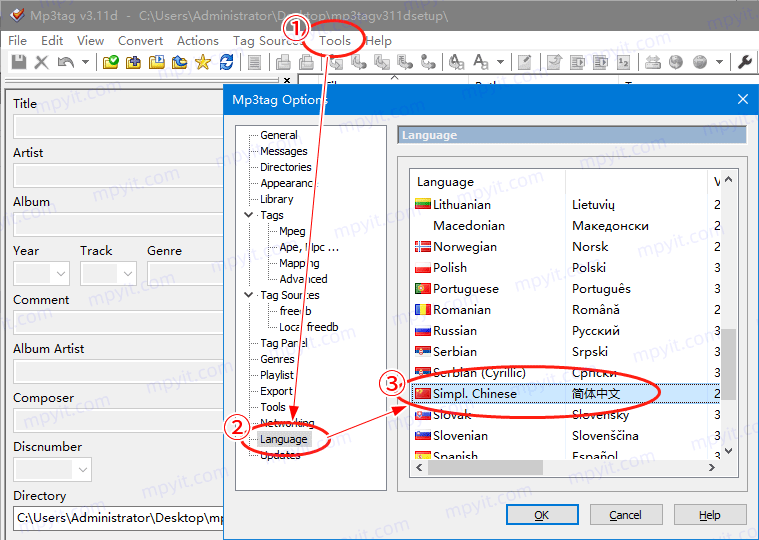Open the Undo history dropdown arrow
Viewport: 759px width, 540px height.
[85, 62]
